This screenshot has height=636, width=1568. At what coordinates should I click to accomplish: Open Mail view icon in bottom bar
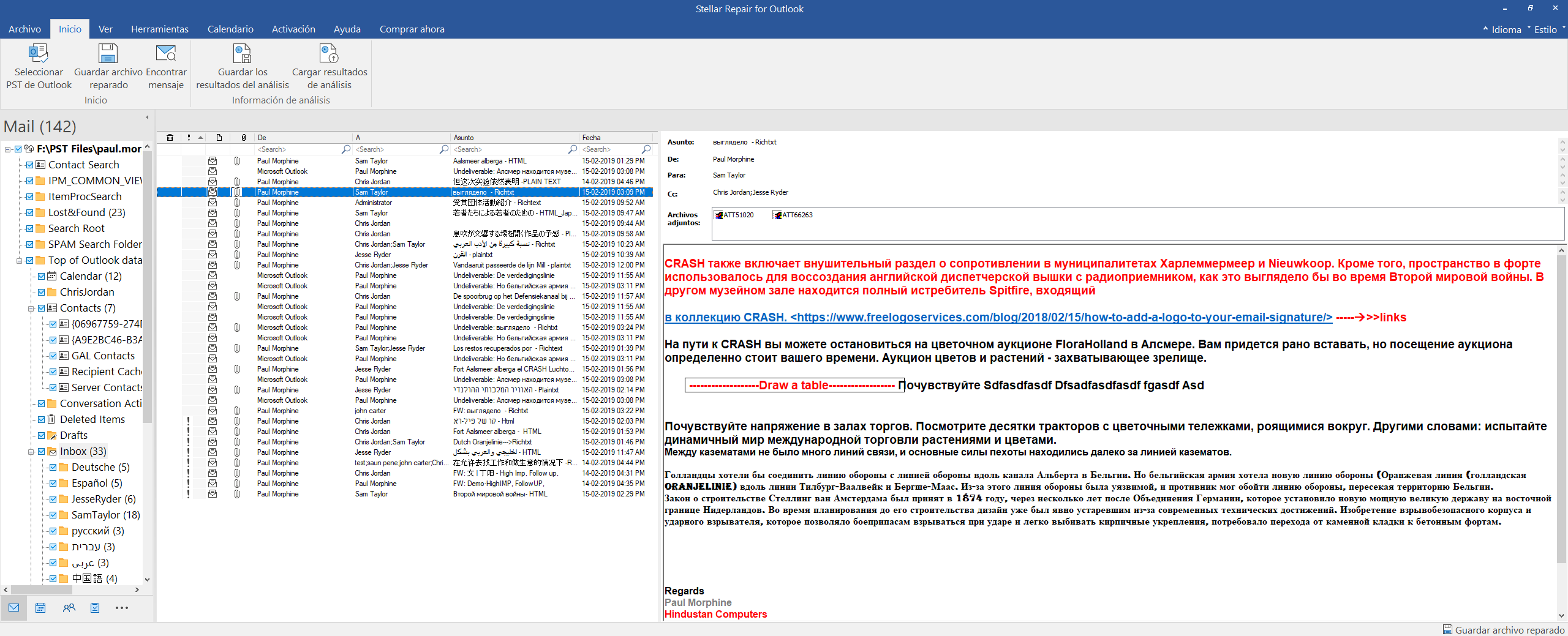13,608
